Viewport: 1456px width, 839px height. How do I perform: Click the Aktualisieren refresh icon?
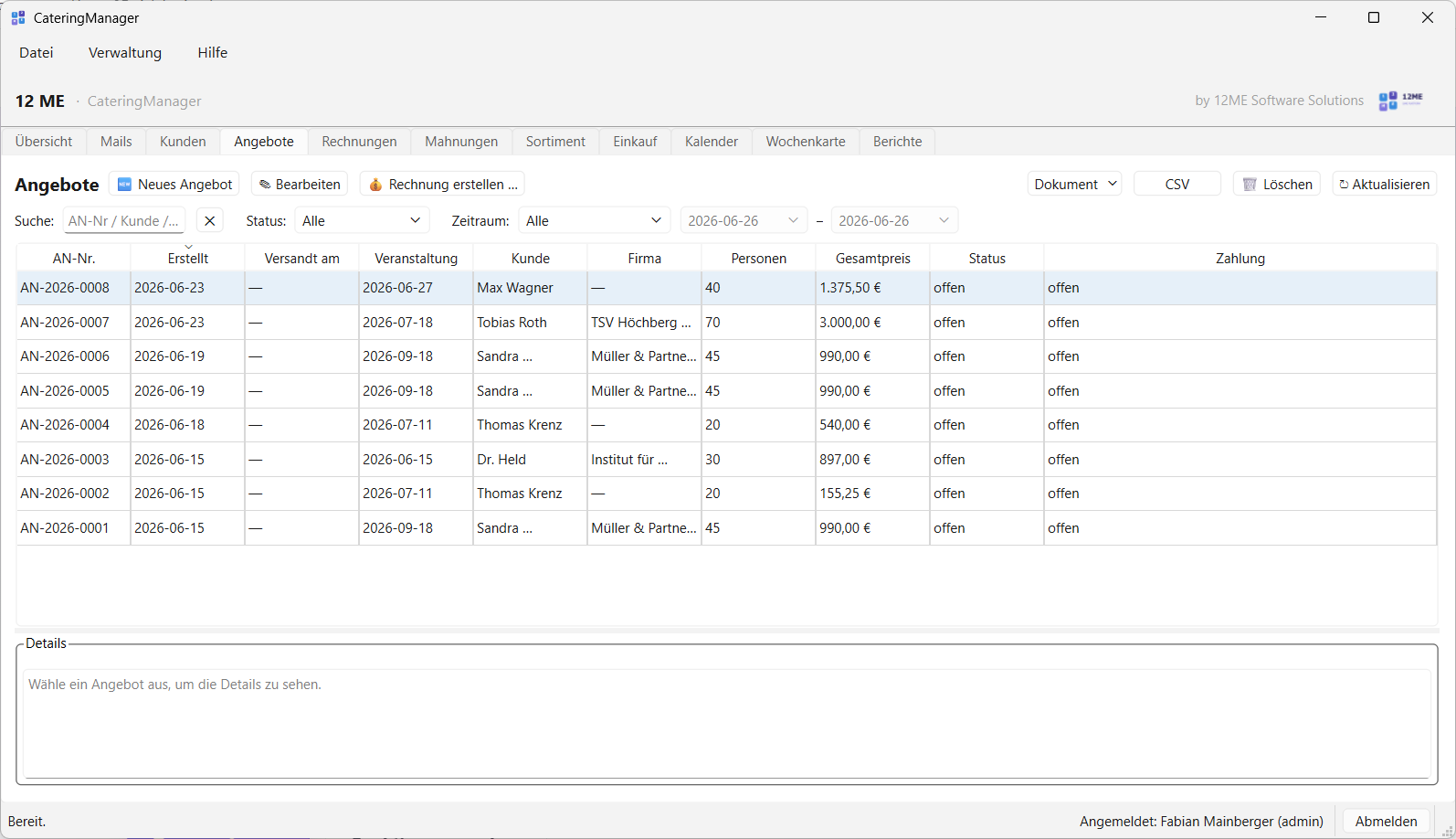(x=1344, y=185)
